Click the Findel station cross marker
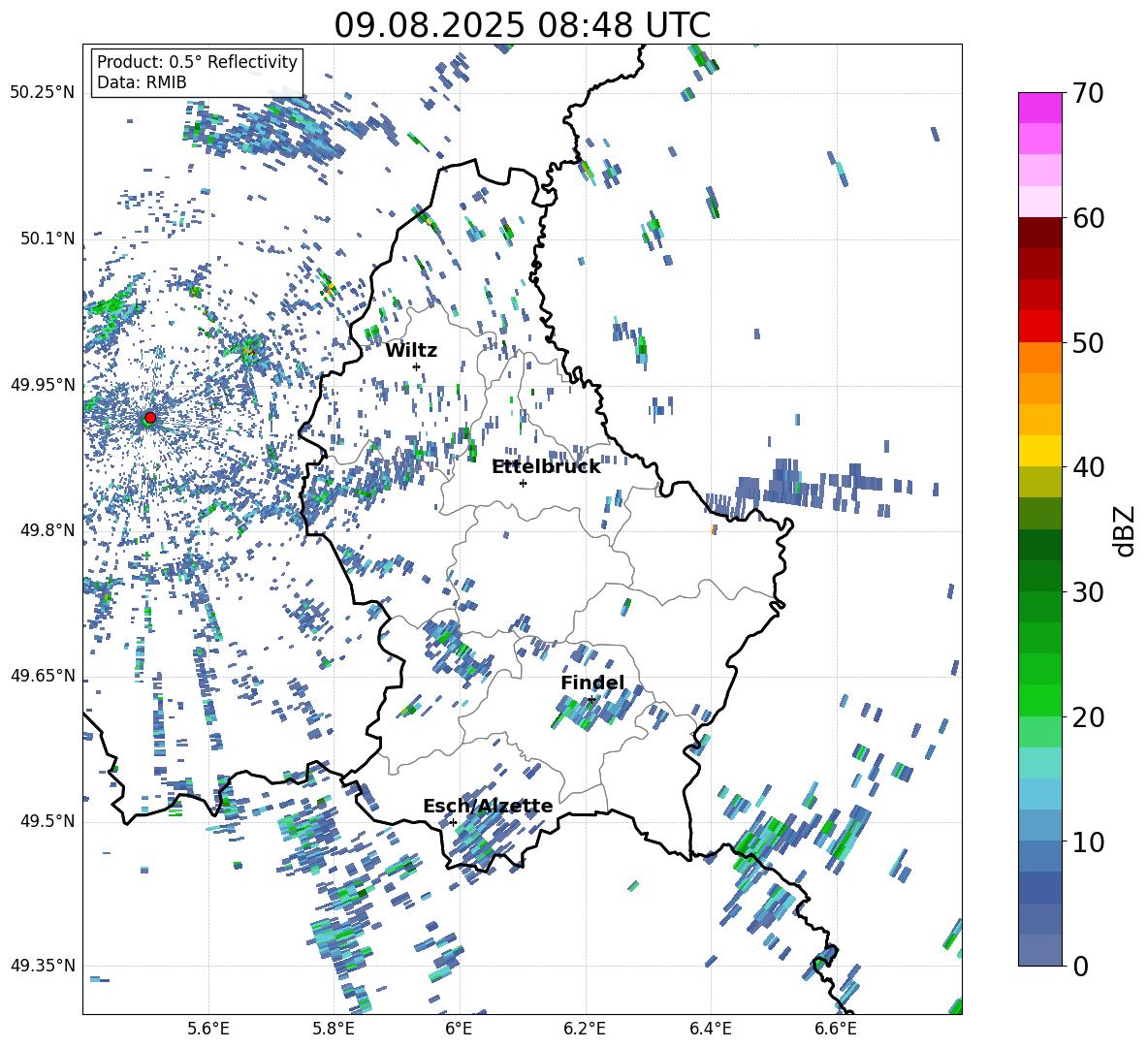Viewport: 1148px width, 1048px height. pyautogui.click(x=591, y=700)
